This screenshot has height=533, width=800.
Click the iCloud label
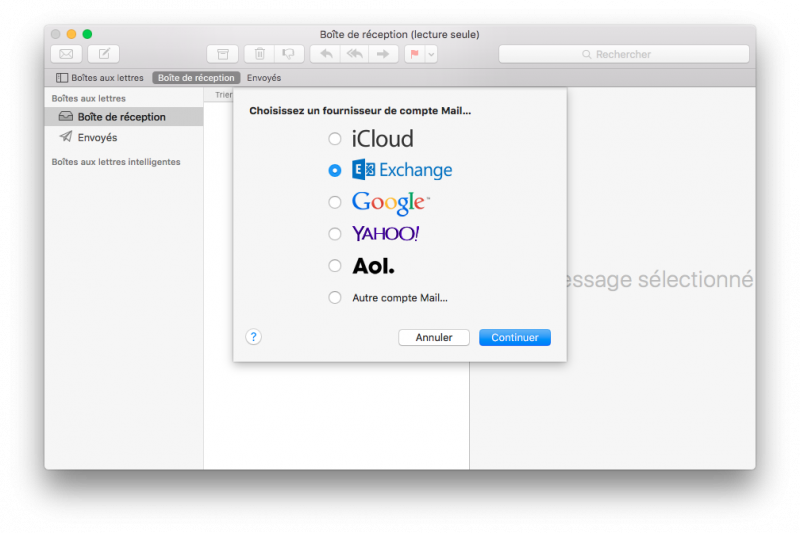[x=383, y=139]
